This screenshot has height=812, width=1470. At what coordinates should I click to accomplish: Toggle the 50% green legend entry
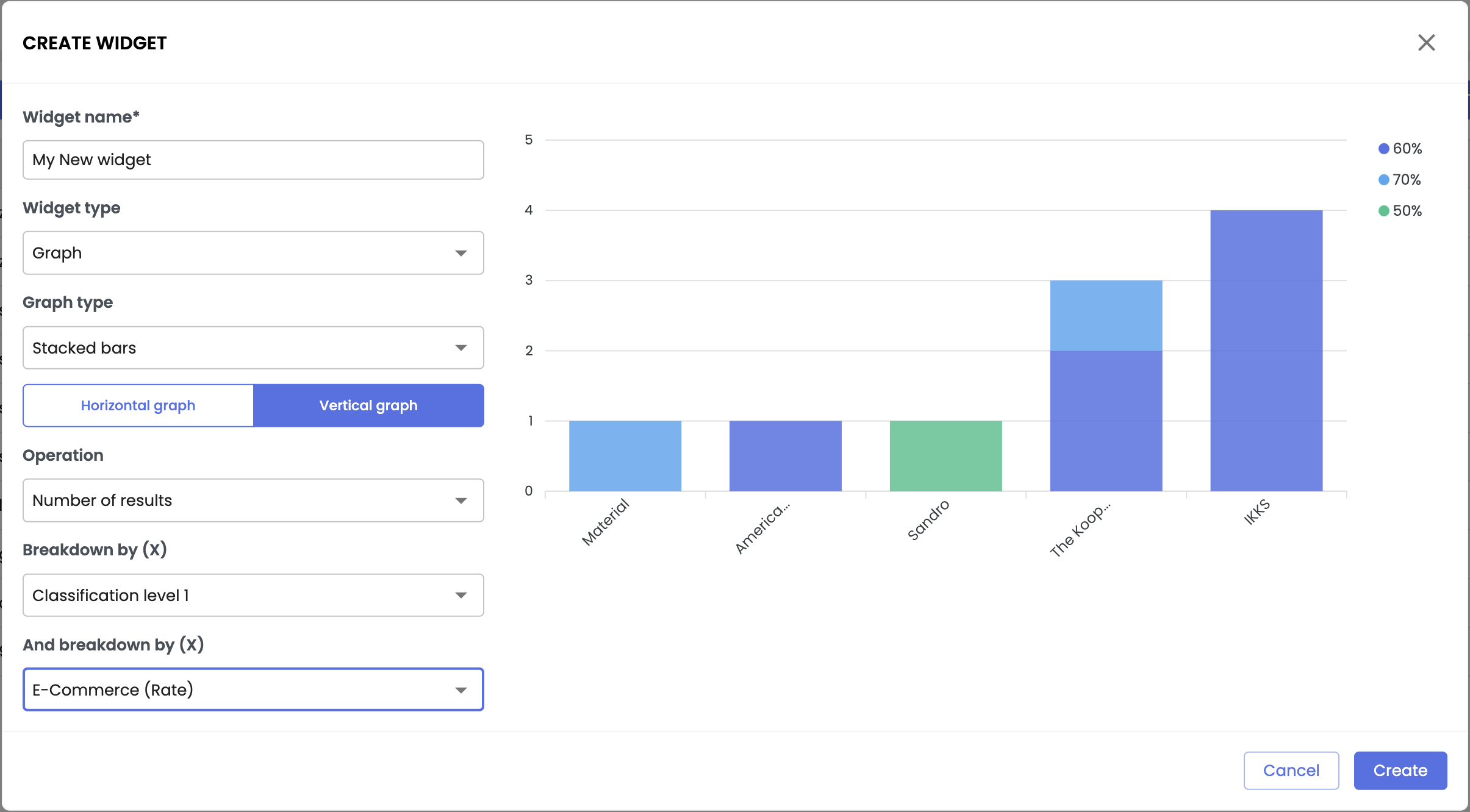(x=1400, y=211)
